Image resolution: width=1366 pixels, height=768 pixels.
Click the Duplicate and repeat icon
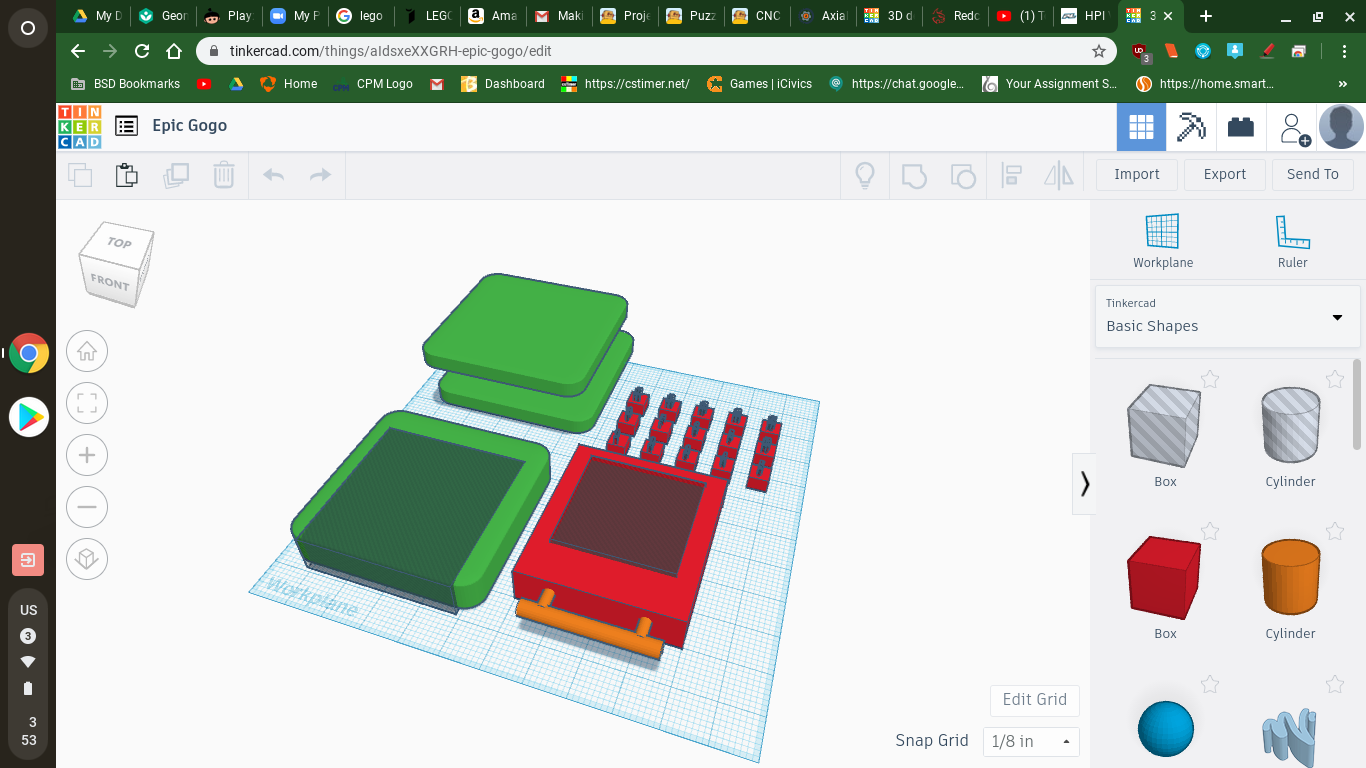pos(176,175)
